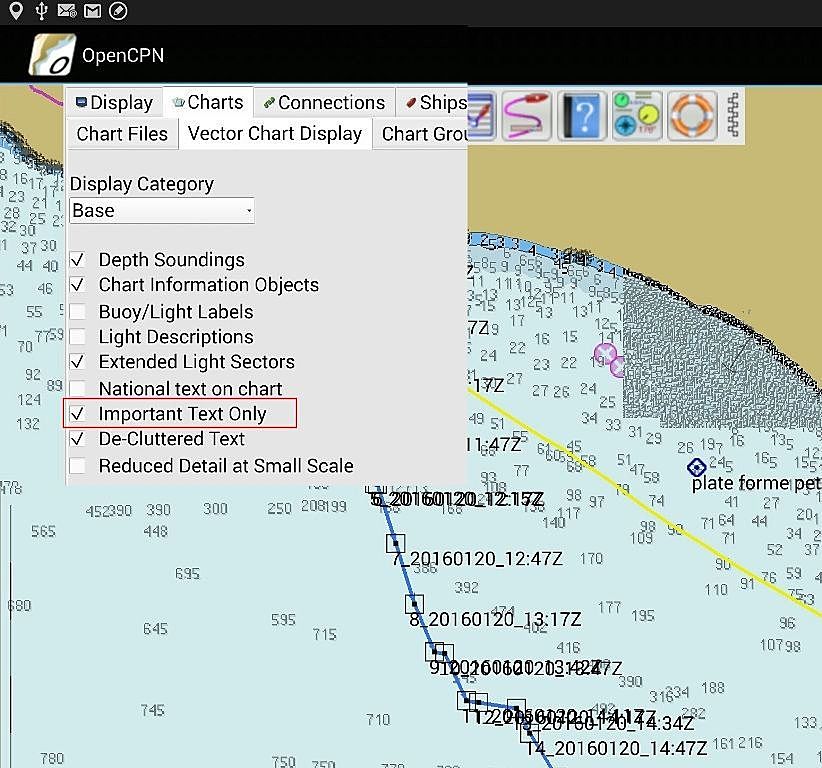
Task: Toggle De-Cluttered Text option
Action: pyautogui.click(x=78, y=439)
